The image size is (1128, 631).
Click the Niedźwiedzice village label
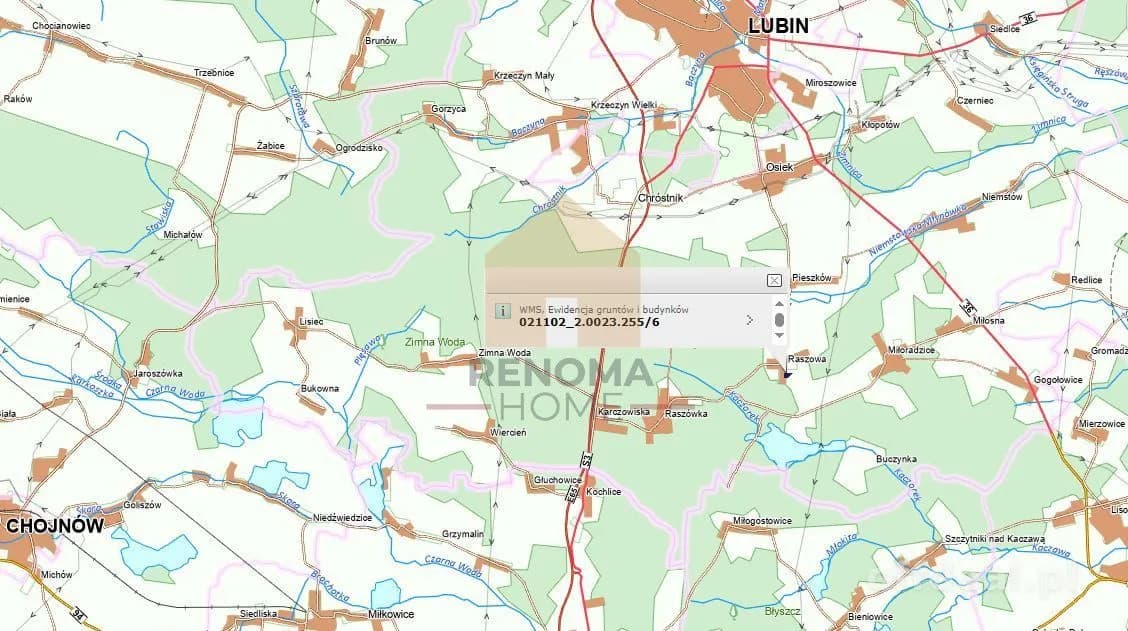(x=342, y=518)
